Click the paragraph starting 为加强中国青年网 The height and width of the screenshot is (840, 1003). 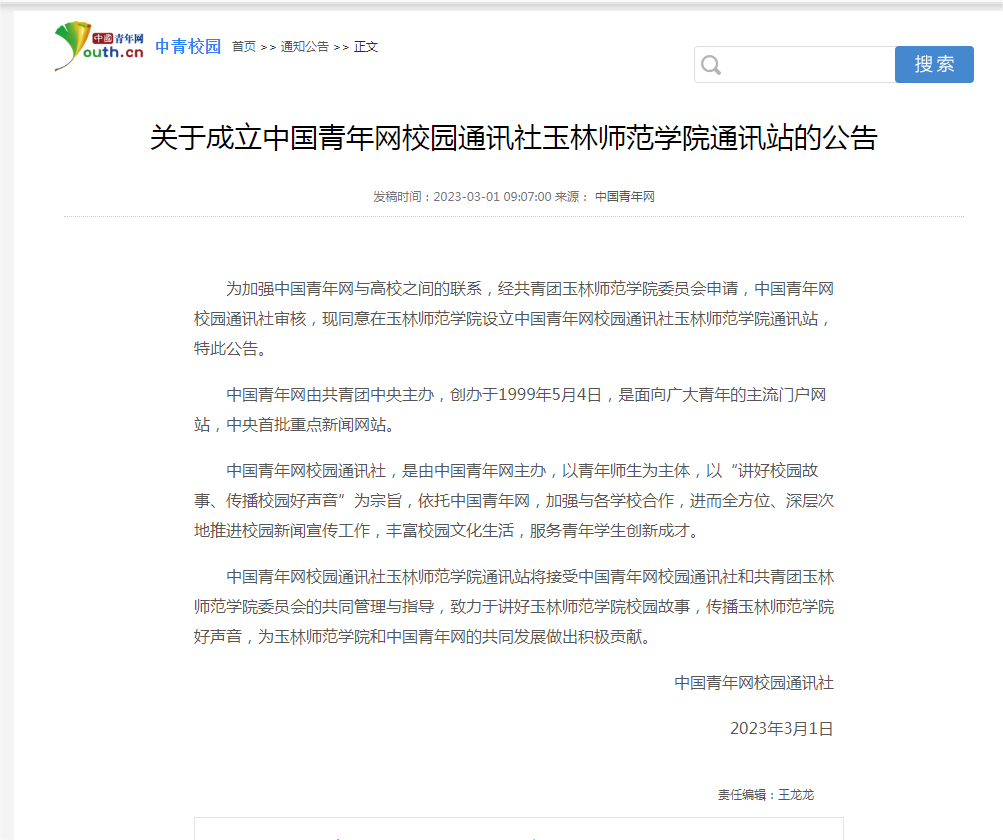point(513,319)
